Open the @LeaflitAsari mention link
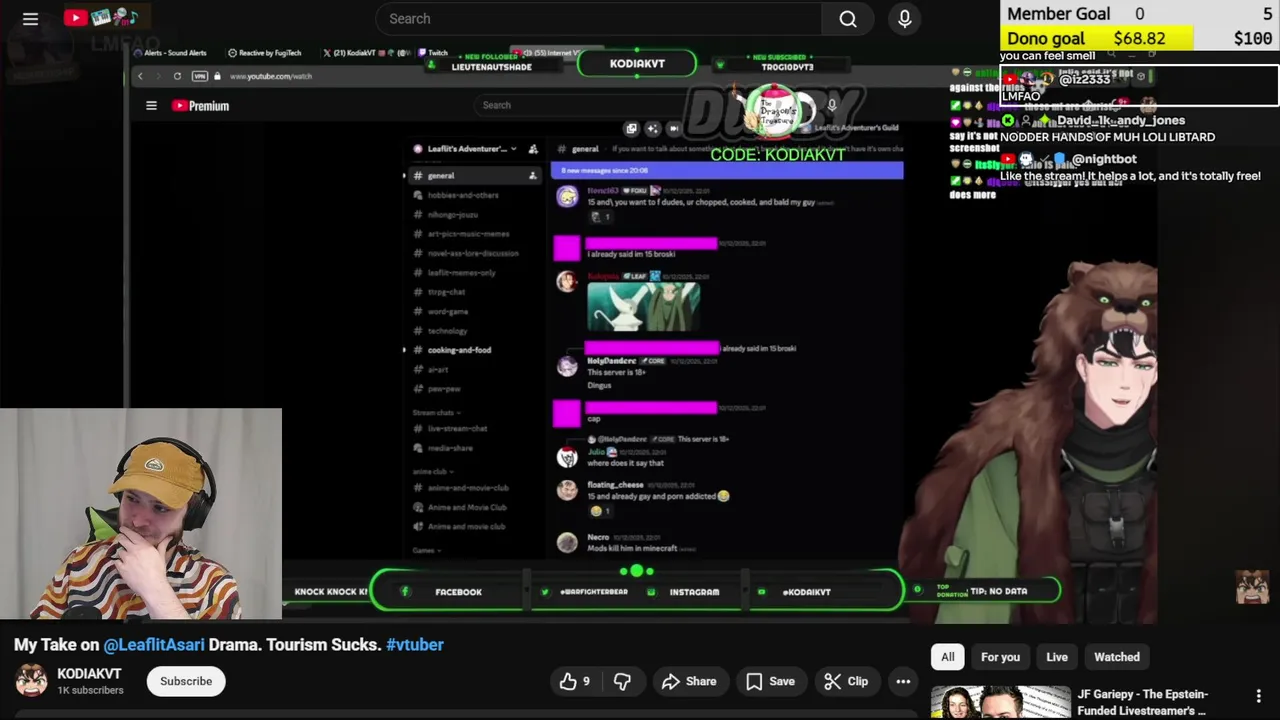The width and height of the screenshot is (1280, 720). pyautogui.click(x=154, y=645)
